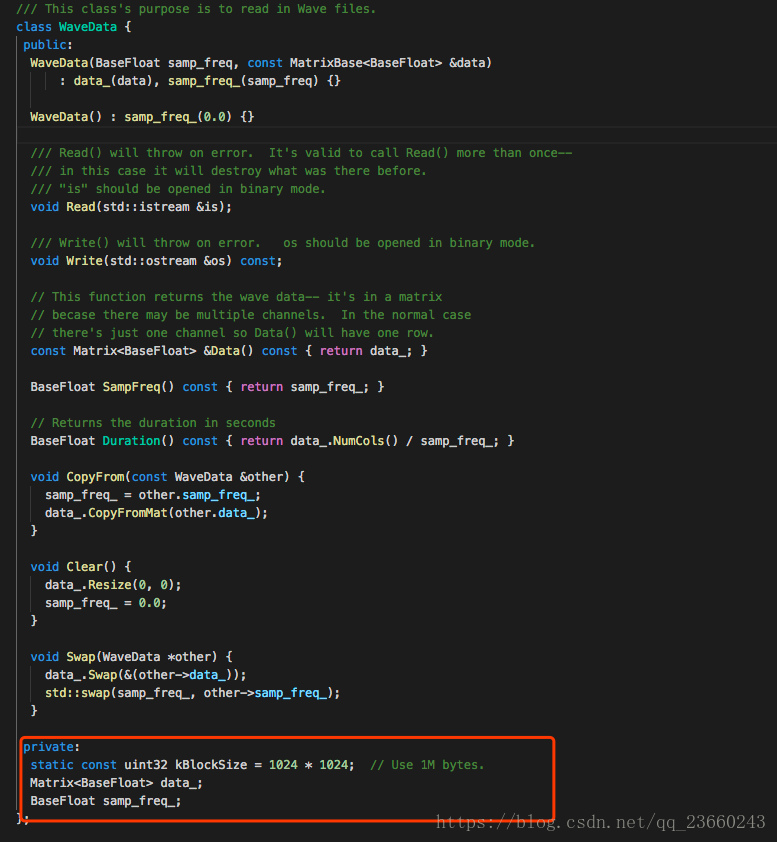This screenshot has height=842, width=777.
Task: Click member declaration "Matrix<BaseFloat> data_;"
Action: [117, 783]
